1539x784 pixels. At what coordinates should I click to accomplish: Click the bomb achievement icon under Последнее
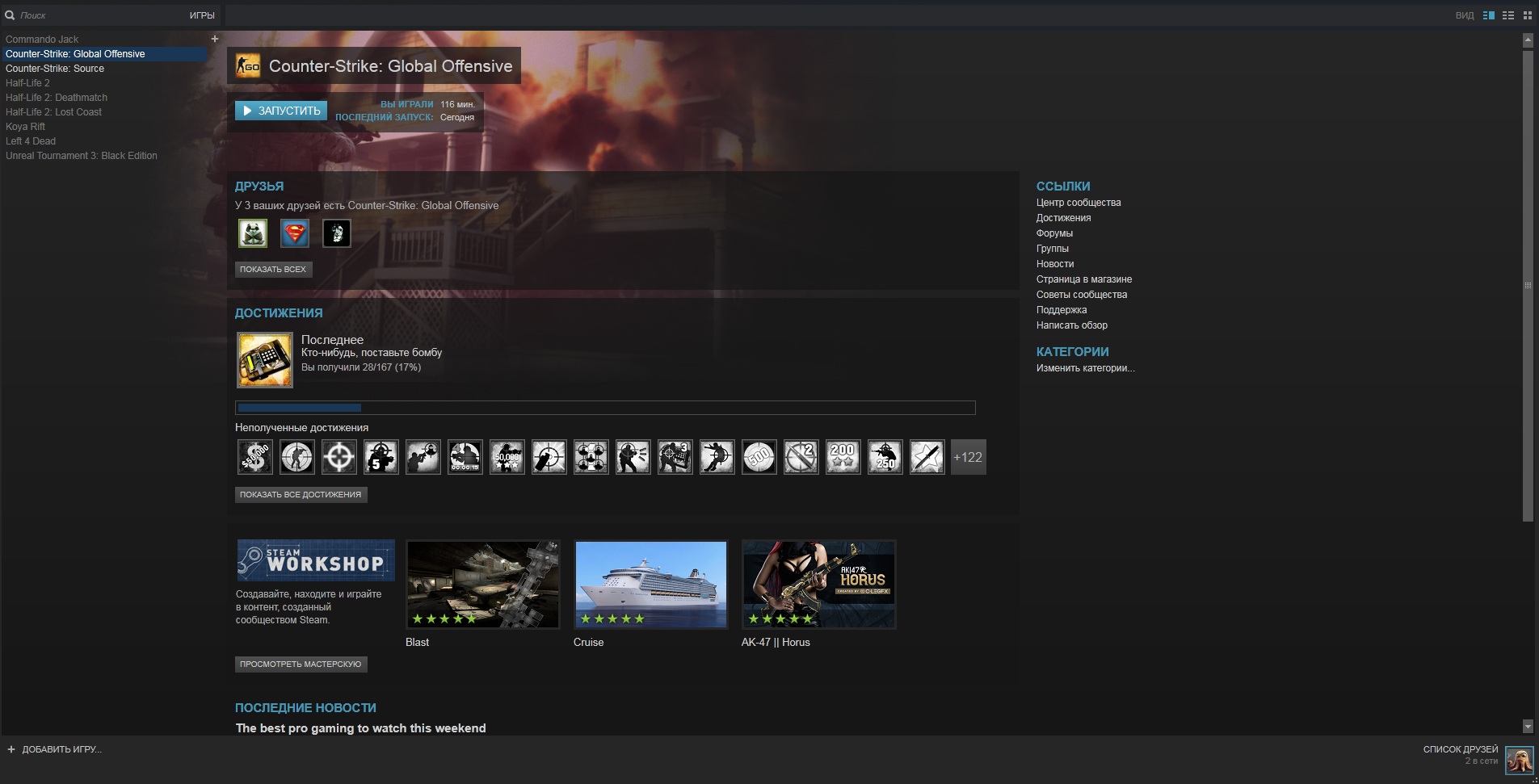point(264,360)
